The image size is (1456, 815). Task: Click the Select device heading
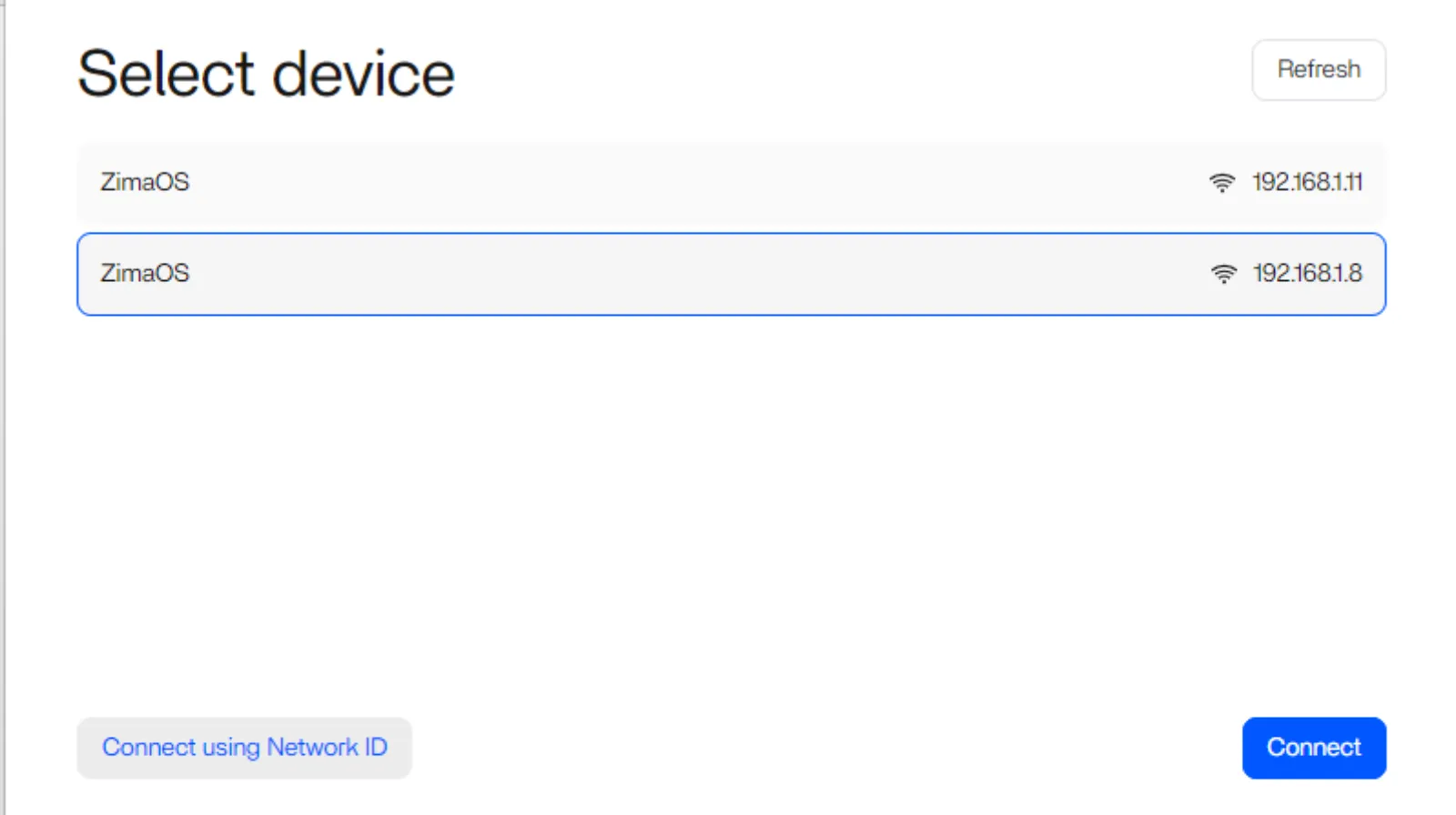[x=266, y=75]
